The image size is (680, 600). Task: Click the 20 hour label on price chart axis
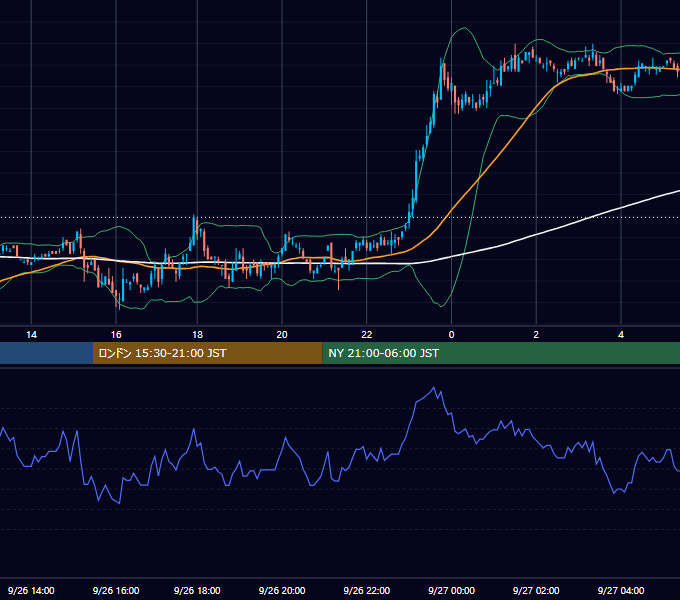point(282,335)
